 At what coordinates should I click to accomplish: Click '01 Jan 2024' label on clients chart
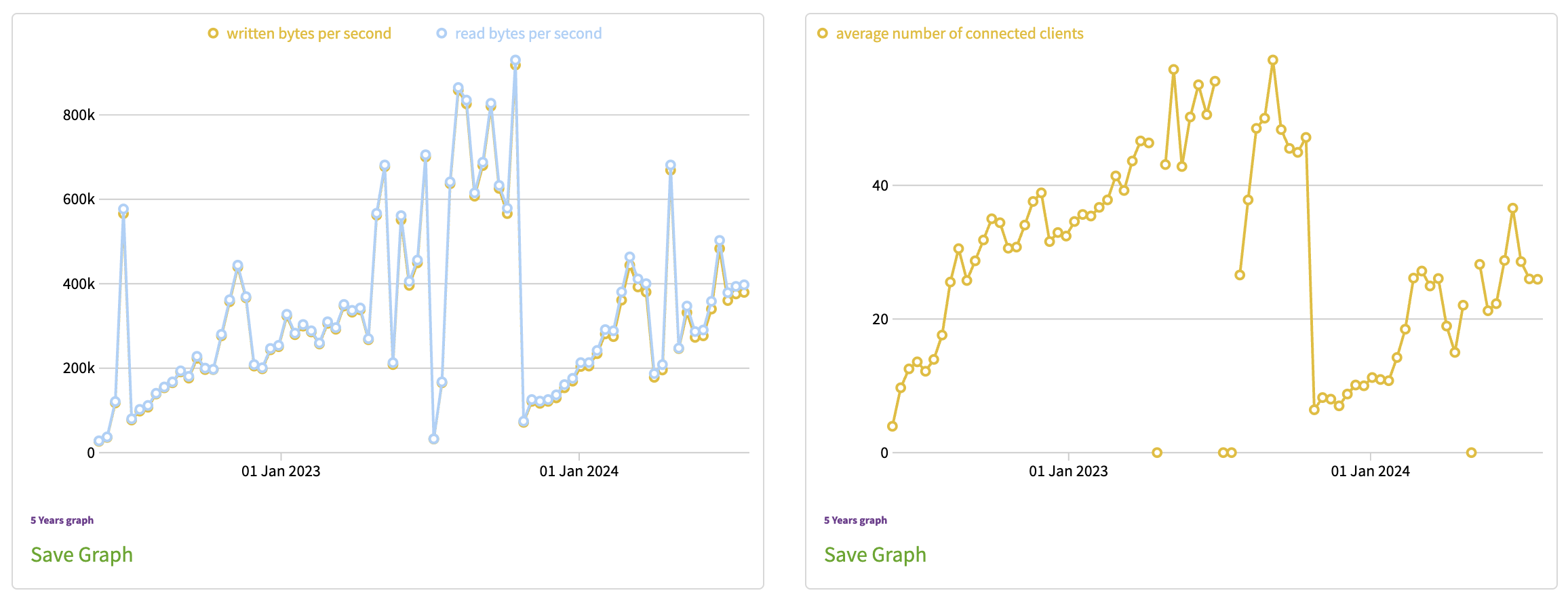tap(1370, 471)
